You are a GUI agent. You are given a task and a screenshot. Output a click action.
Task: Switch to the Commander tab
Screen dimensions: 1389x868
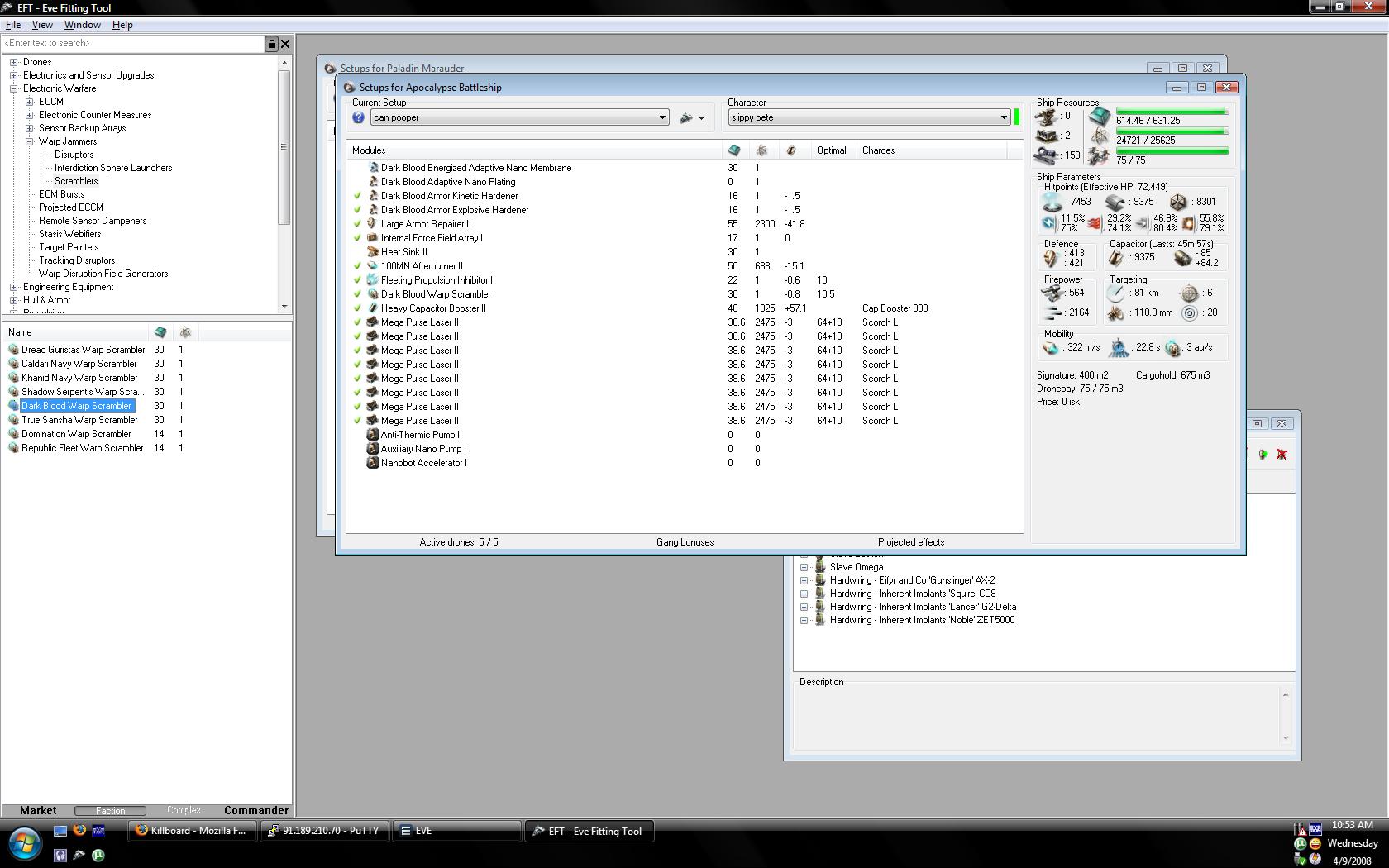coord(256,811)
